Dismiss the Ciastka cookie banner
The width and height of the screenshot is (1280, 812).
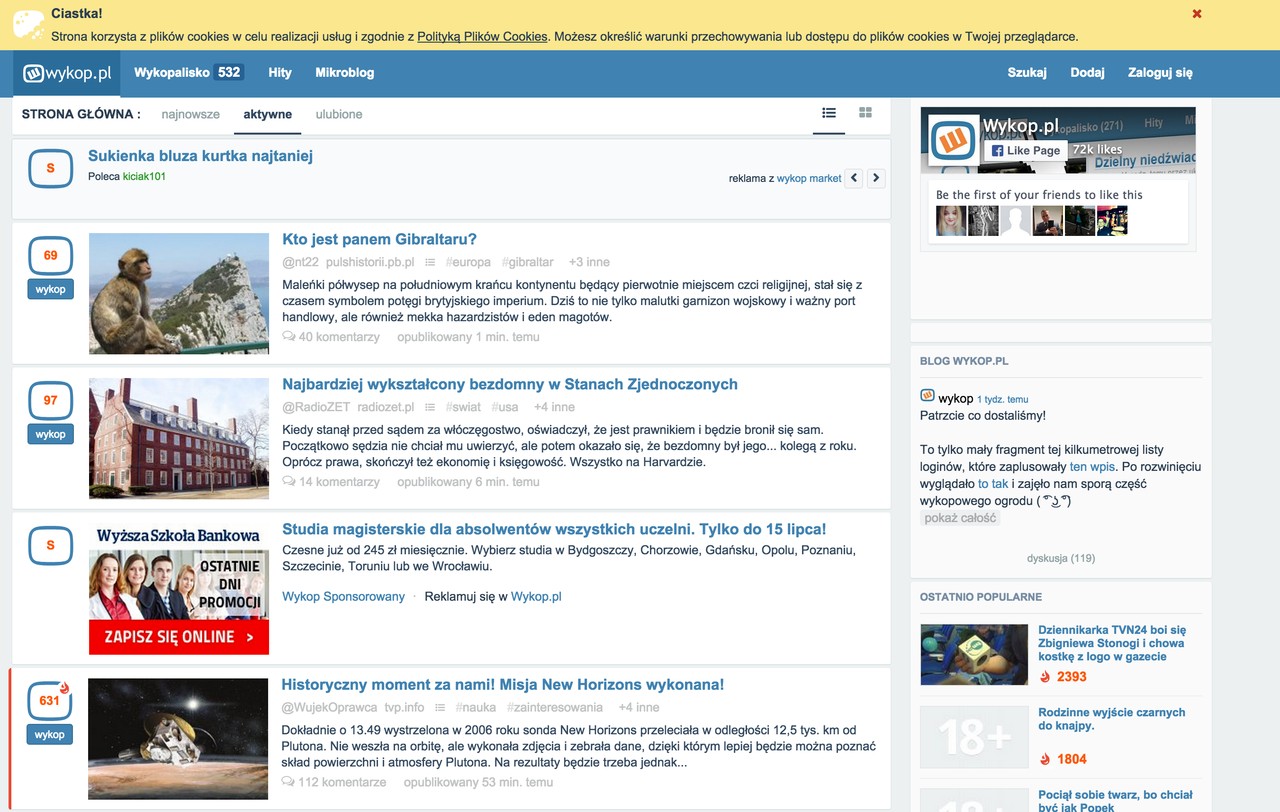(x=1196, y=14)
